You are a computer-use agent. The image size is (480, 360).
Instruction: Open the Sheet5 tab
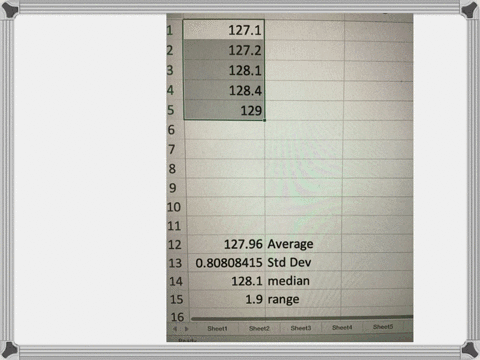(x=383, y=327)
